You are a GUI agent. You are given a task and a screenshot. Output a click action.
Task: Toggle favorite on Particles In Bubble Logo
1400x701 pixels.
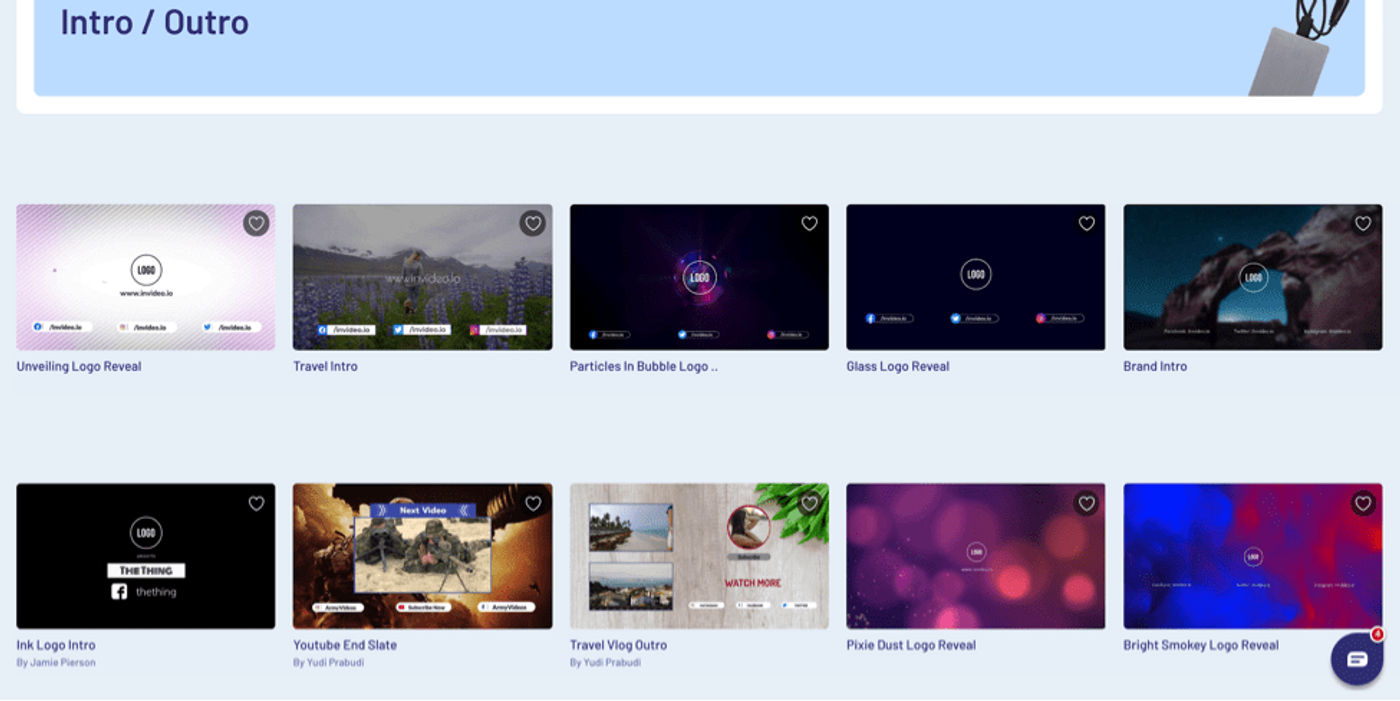click(x=808, y=224)
